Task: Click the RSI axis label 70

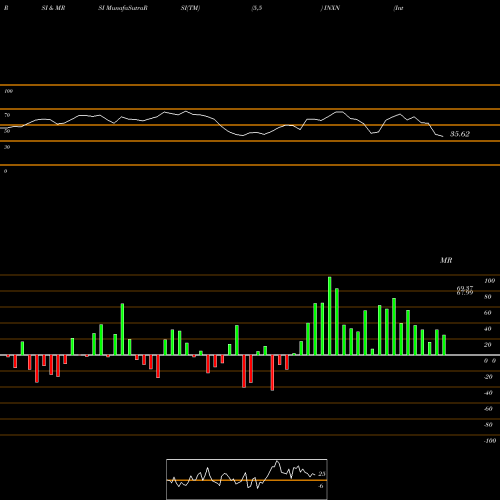Action: pyautogui.click(x=7, y=115)
